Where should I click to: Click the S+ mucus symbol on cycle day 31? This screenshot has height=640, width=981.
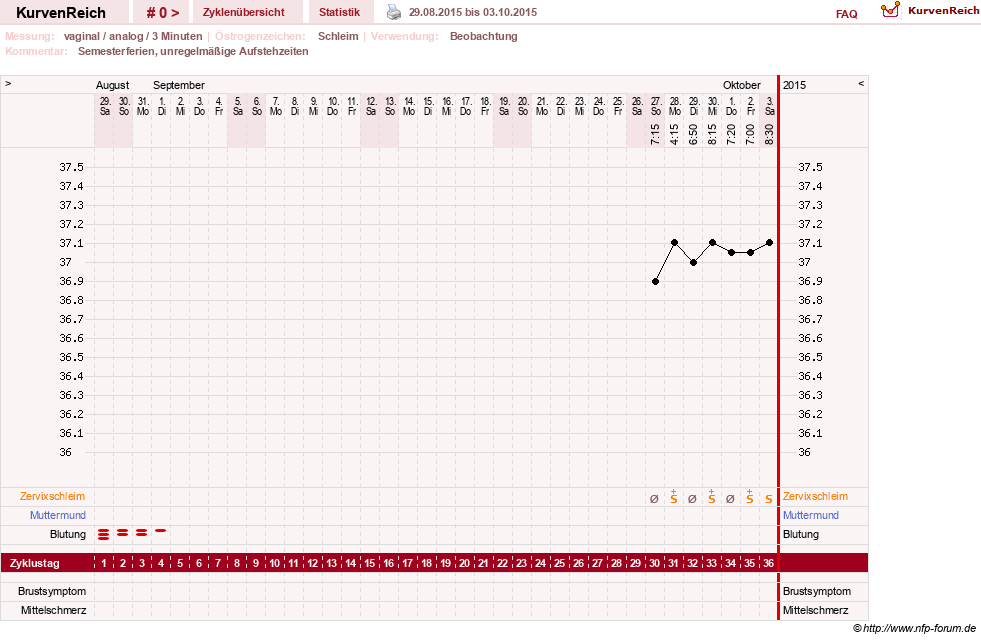(x=674, y=497)
